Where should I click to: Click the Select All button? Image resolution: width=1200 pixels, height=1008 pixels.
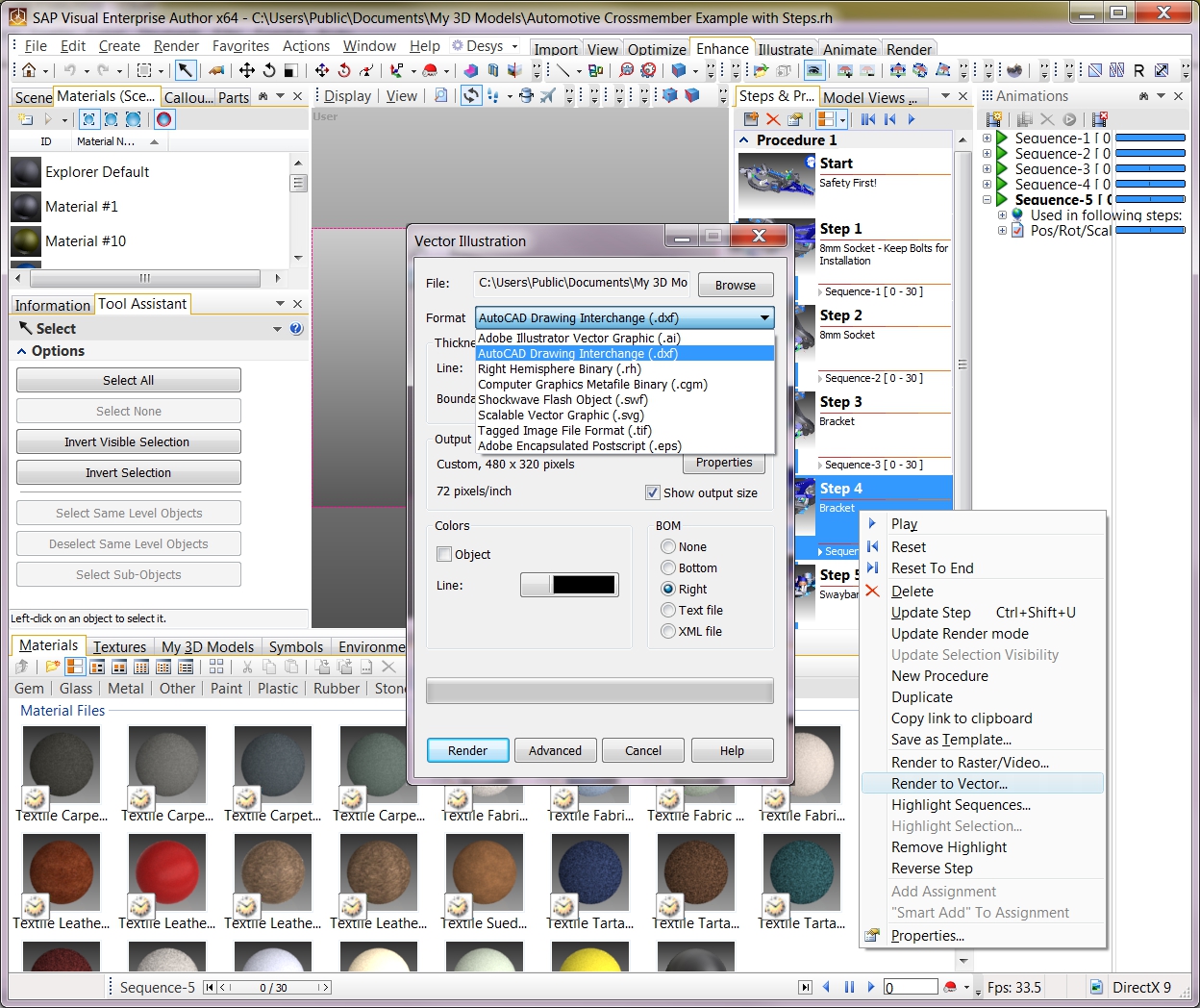pos(128,380)
